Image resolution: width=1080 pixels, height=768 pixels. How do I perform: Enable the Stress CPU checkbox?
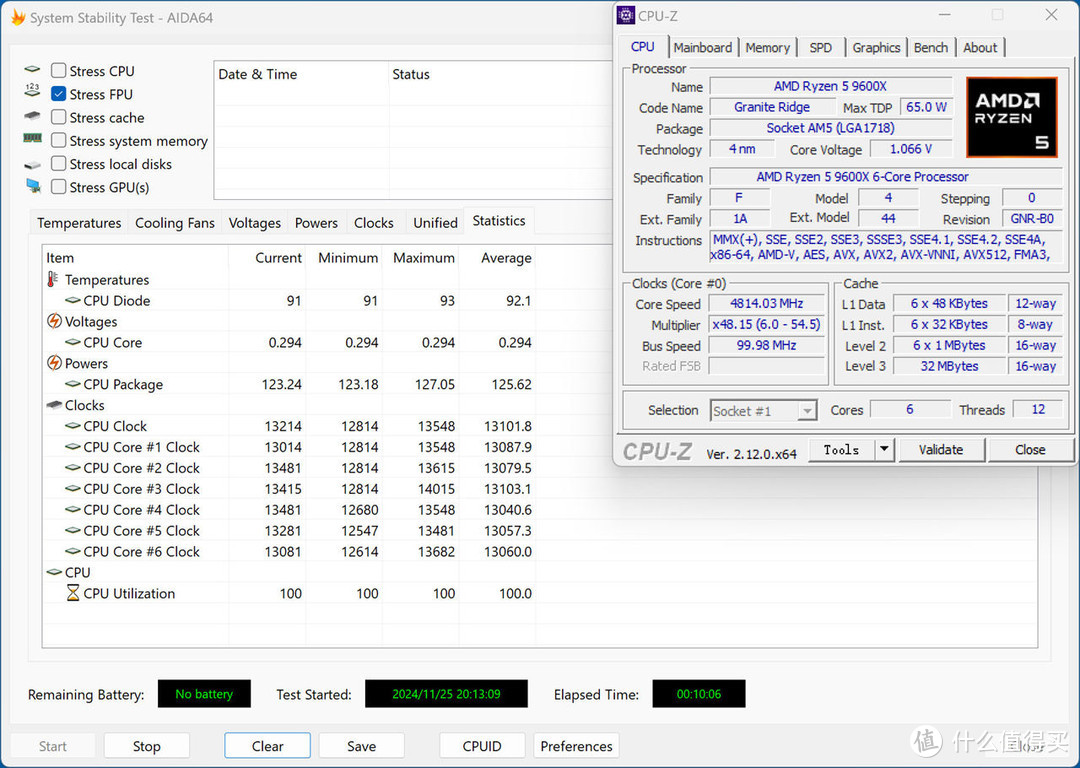pyautogui.click(x=59, y=71)
